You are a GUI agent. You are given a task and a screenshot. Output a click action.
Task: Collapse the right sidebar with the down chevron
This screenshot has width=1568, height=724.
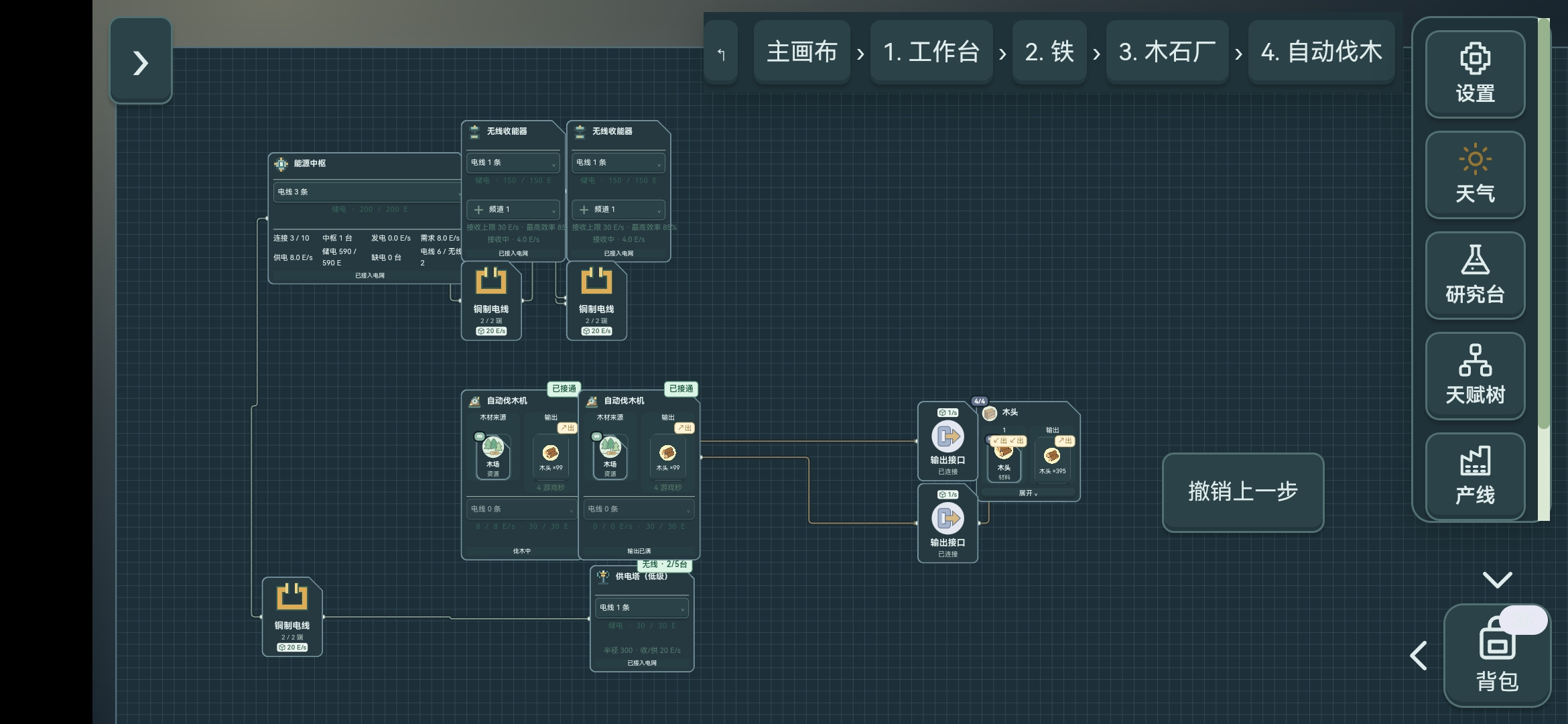pyautogui.click(x=1497, y=579)
